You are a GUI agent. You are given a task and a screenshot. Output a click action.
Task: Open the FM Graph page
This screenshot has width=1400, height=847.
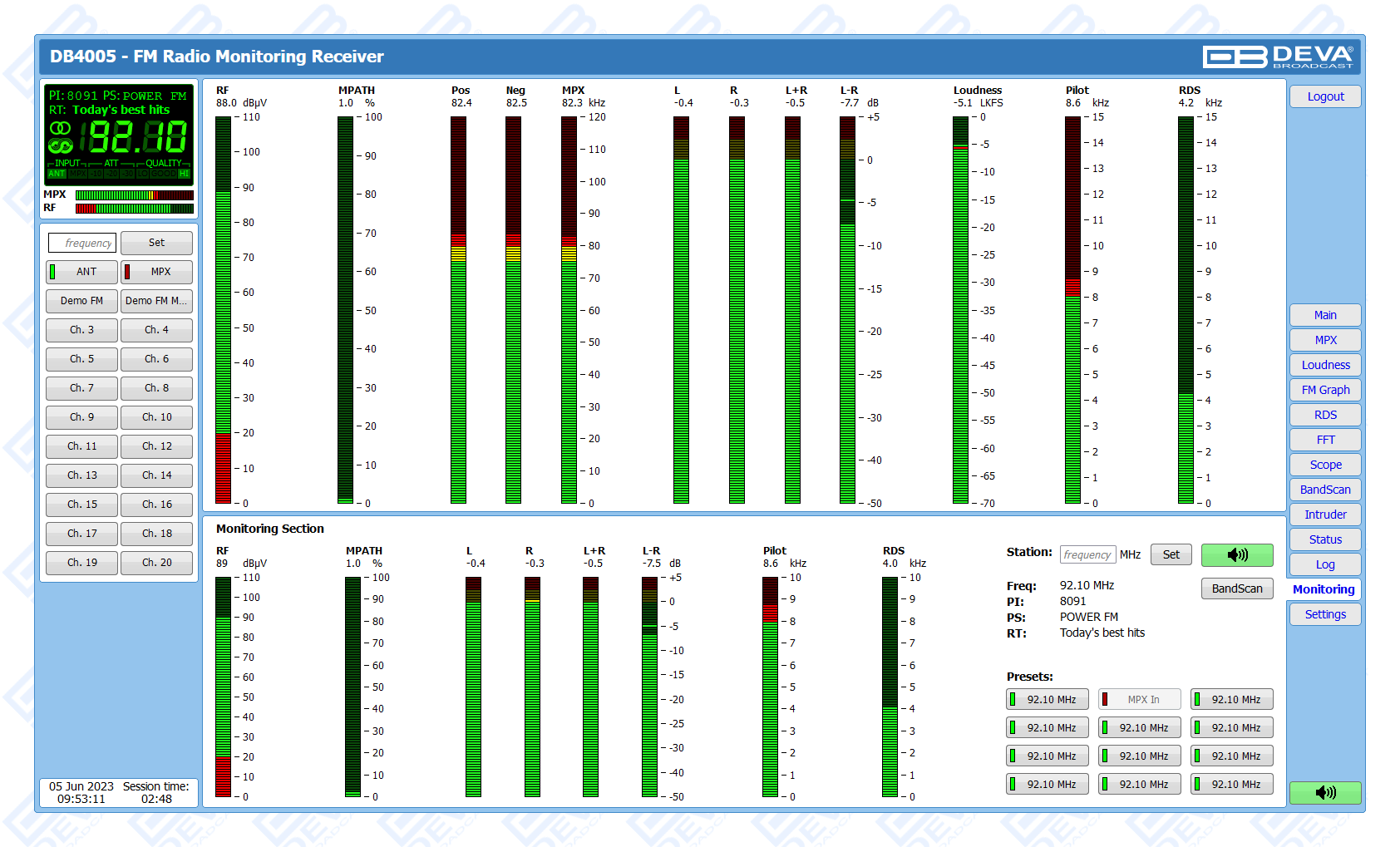(x=1324, y=390)
